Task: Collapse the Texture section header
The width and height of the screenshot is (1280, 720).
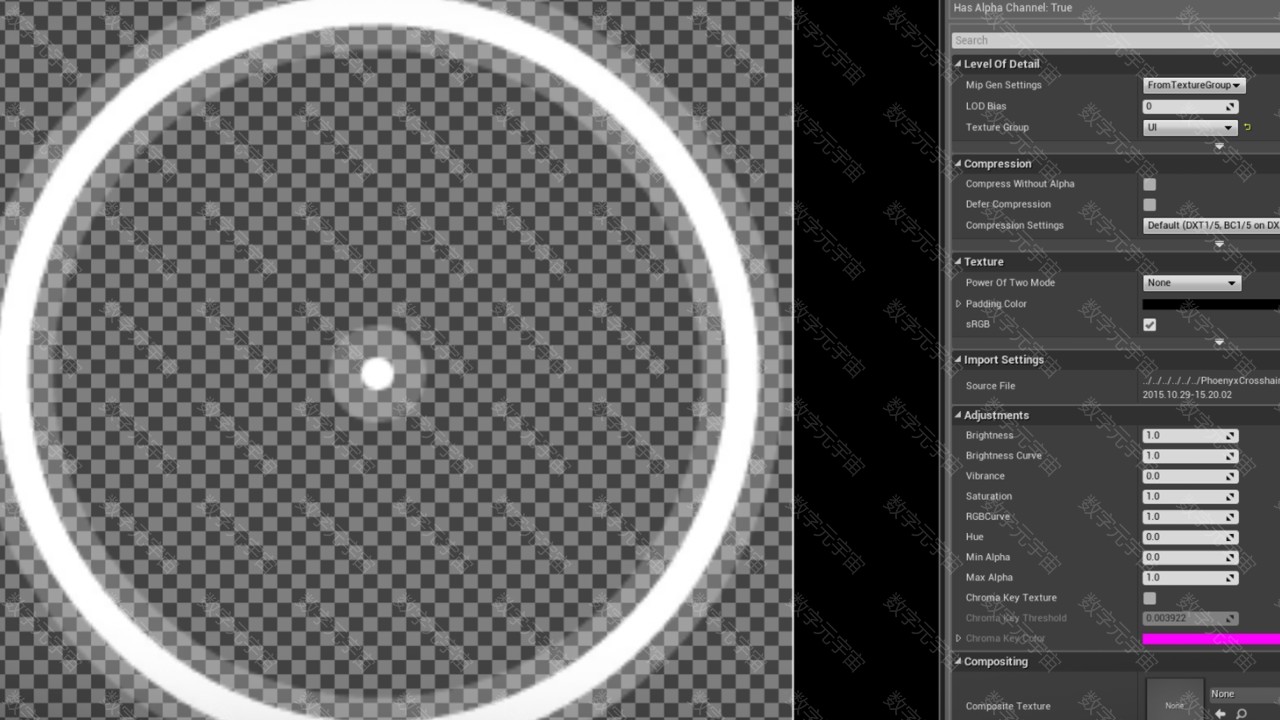Action: 958,262
